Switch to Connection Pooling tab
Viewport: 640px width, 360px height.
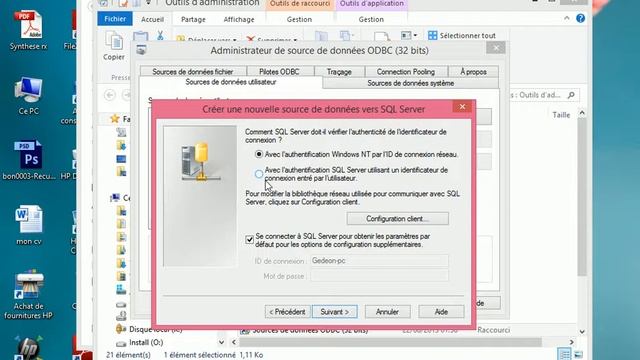(406, 71)
